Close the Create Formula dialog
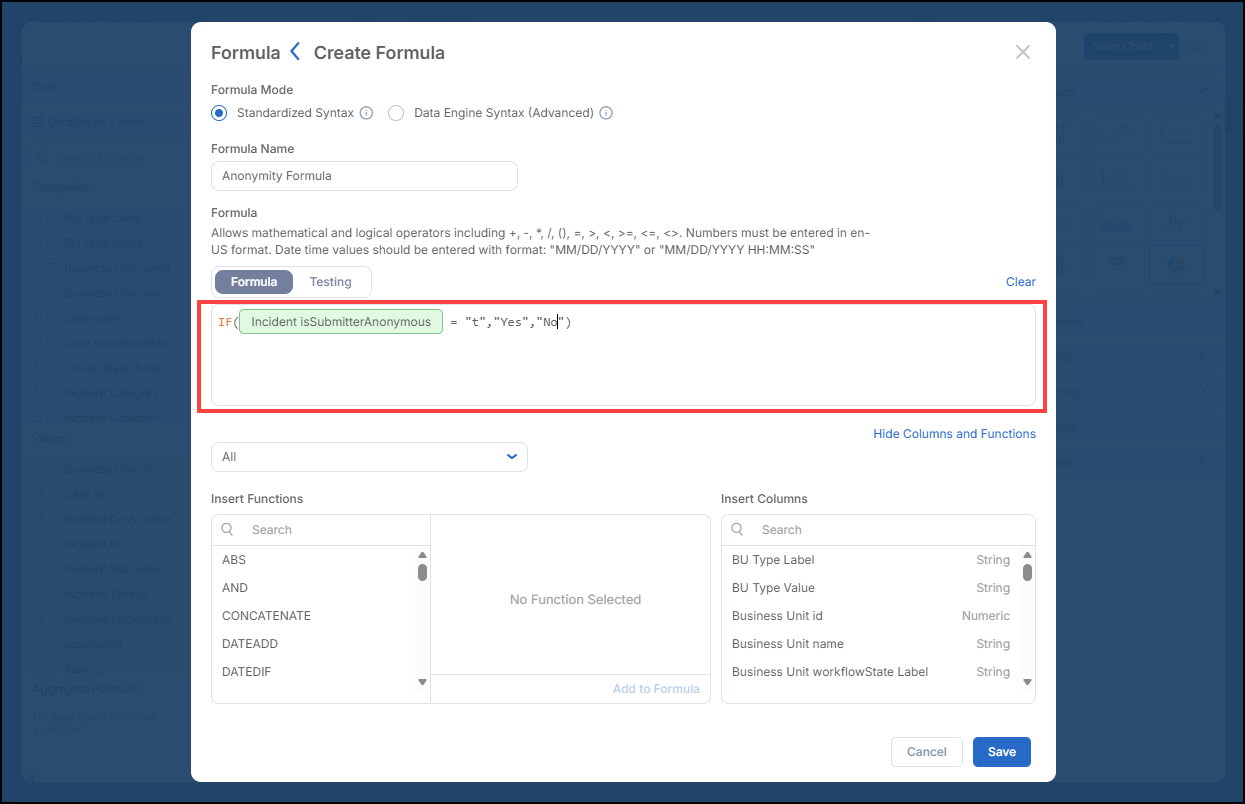This screenshot has width=1245, height=804. click(x=1022, y=52)
